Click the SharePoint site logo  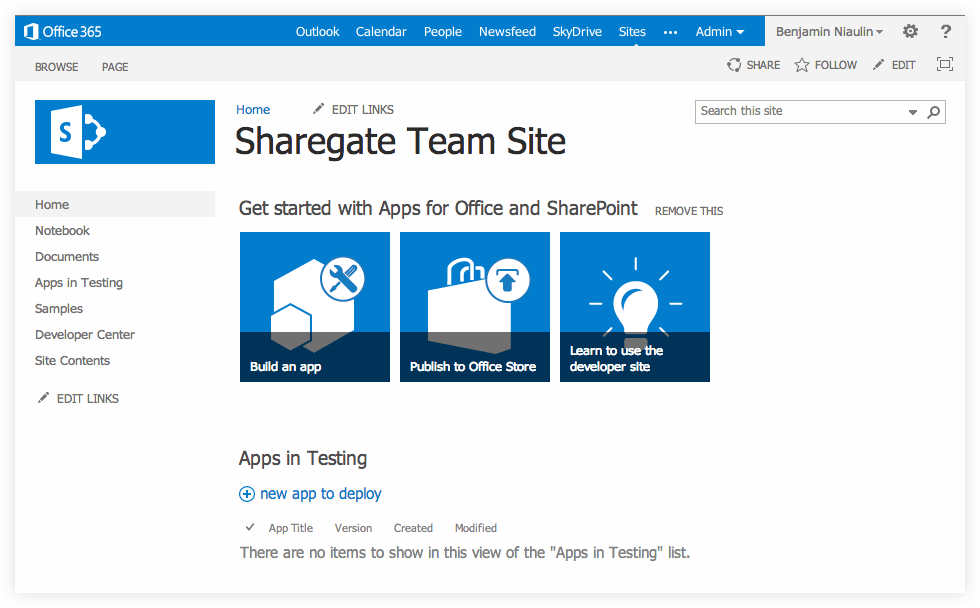click(x=125, y=132)
